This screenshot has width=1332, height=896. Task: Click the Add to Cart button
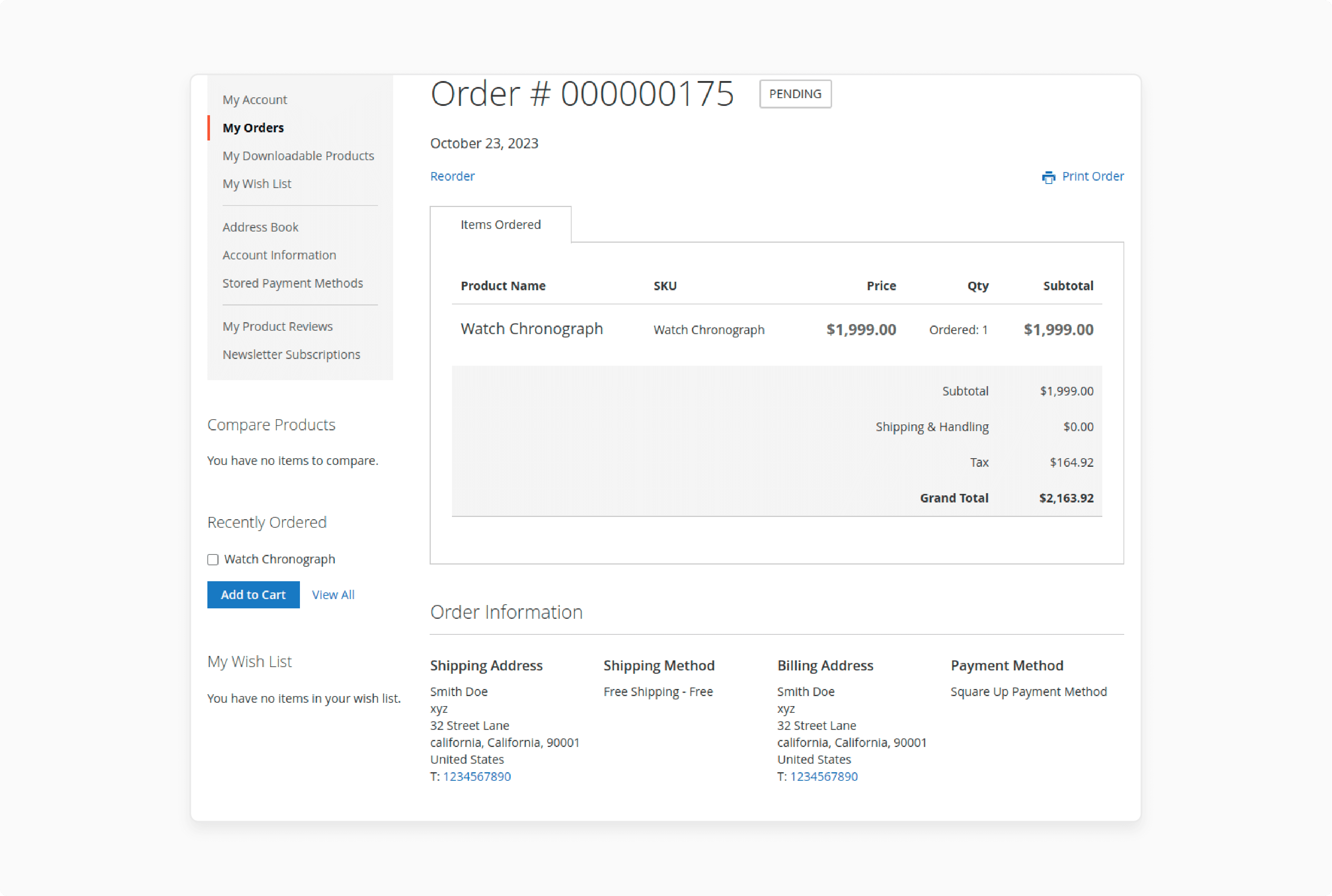[253, 594]
